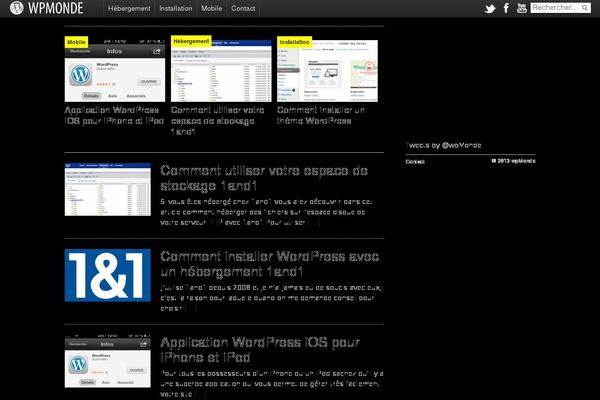This screenshot has height=400, width=600.
Task: Open the featured theme installation thumbnail
Action: (327, 71)
